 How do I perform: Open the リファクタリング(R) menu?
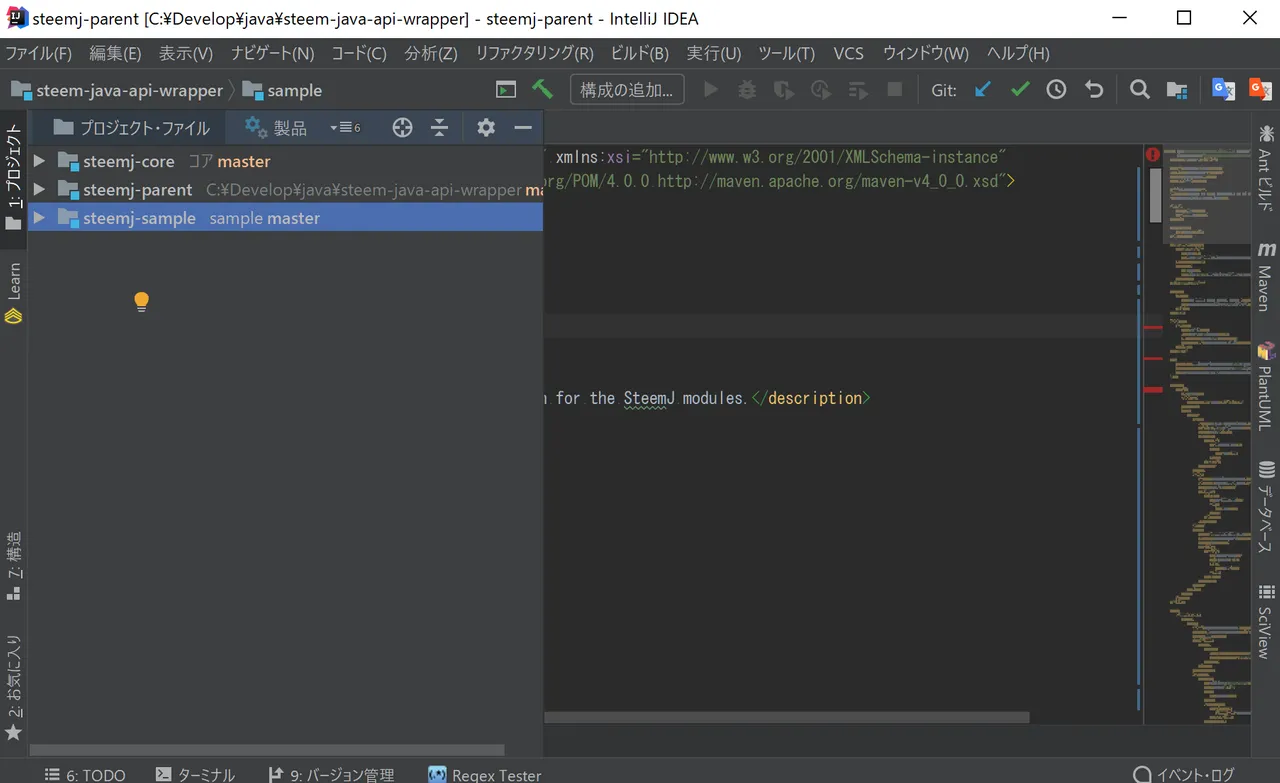click(534, 53)
